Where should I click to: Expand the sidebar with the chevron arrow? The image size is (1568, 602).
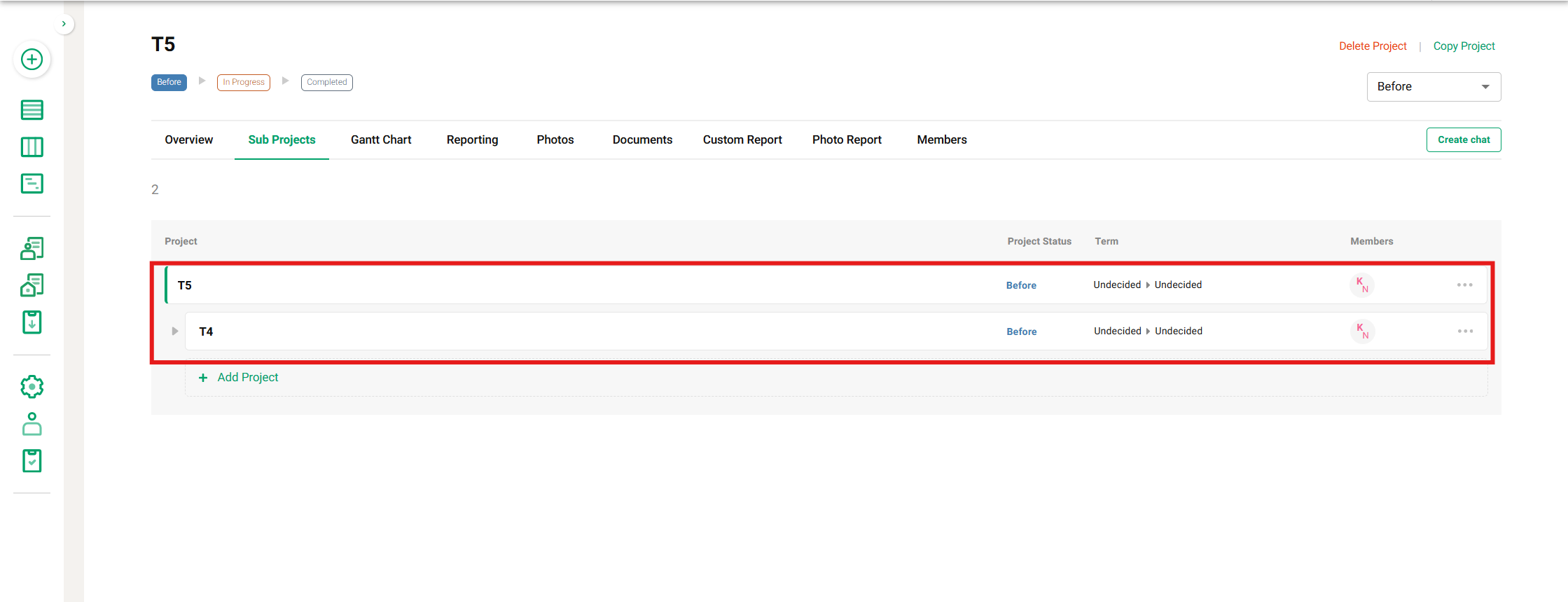[x=64, y=24]
